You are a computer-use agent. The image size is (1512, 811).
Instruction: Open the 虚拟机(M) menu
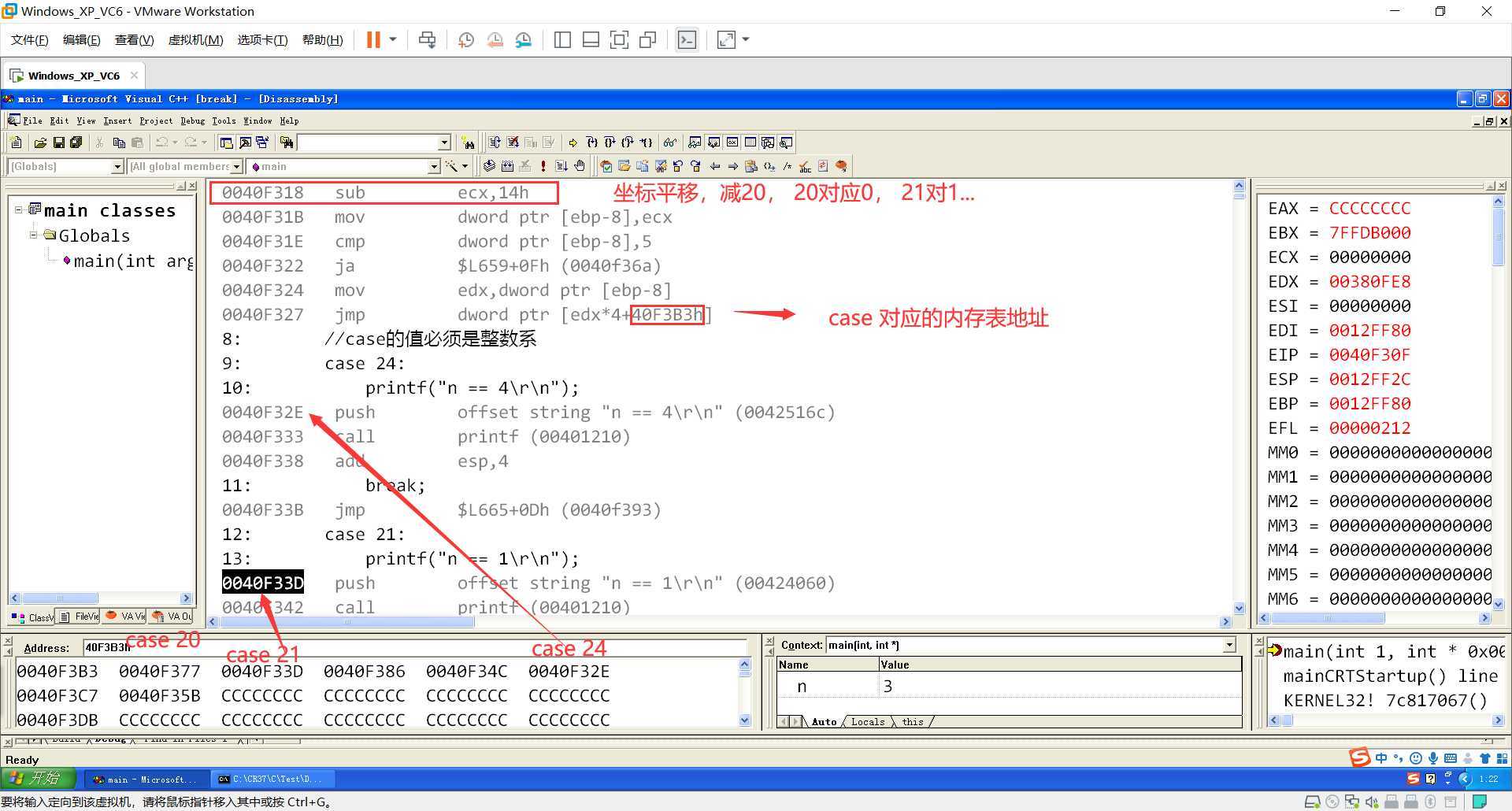pos(195,39)
